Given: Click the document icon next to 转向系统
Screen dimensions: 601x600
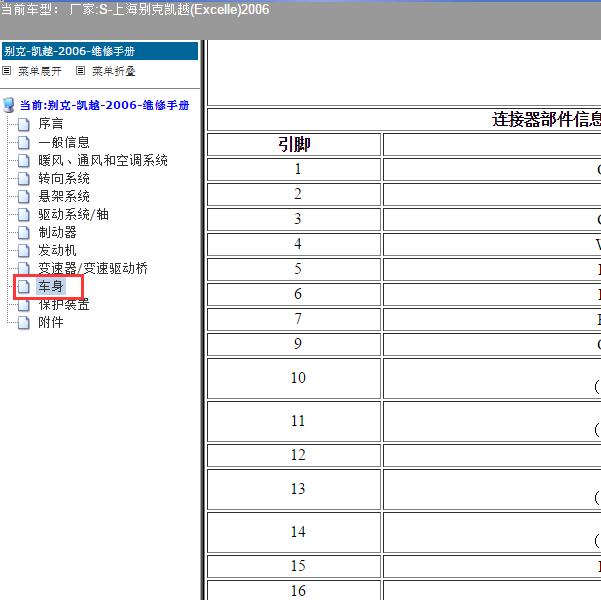Looking at the screenshot, I should (24, 178).
